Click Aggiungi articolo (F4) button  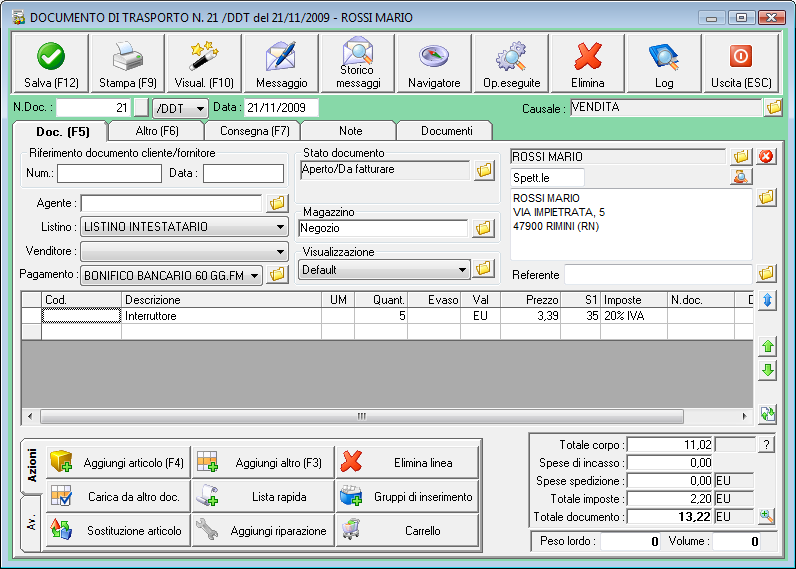pyautogui.click(x=117, y=463)
